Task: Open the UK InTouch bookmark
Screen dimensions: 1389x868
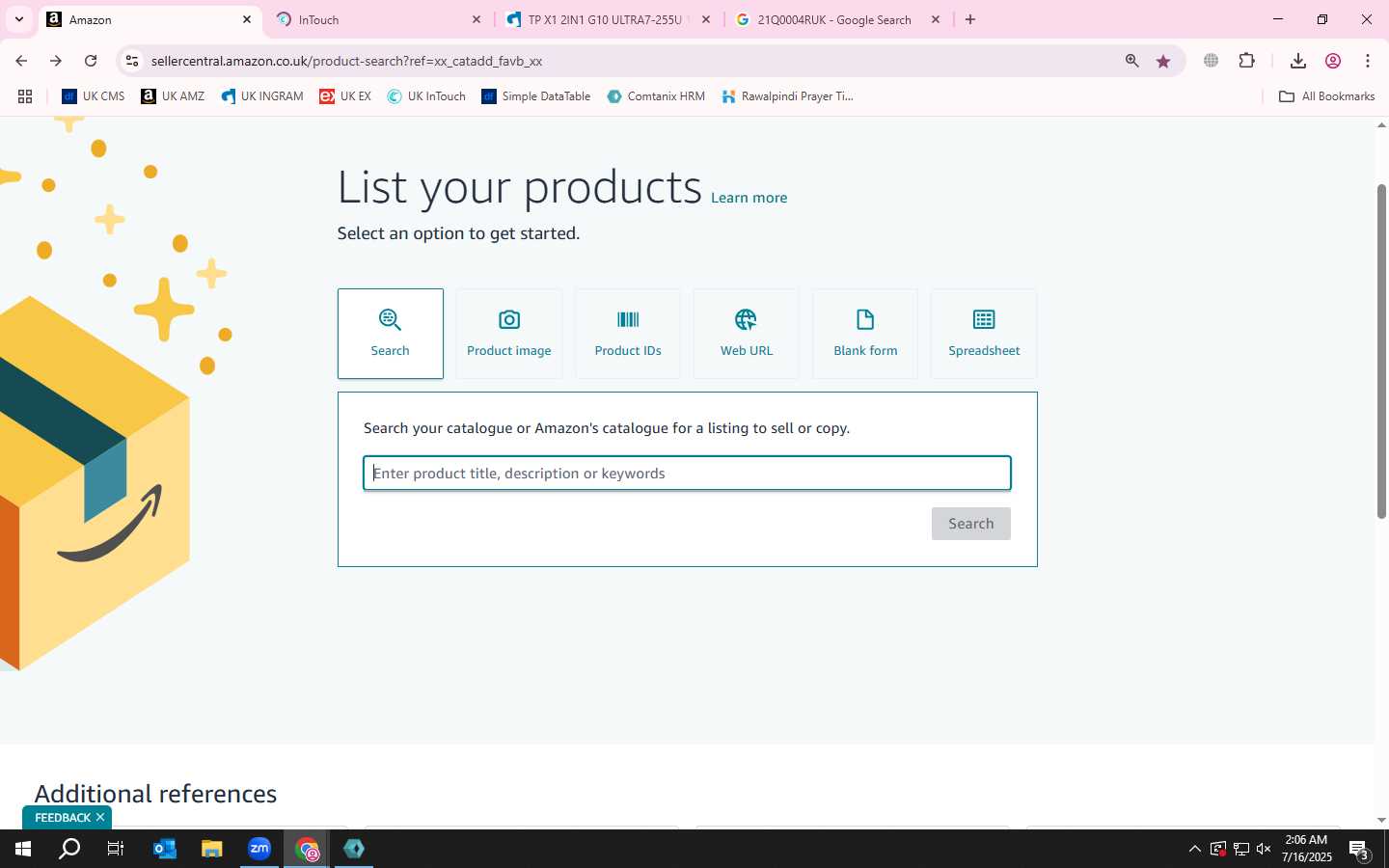Action: tap(426, 96)
